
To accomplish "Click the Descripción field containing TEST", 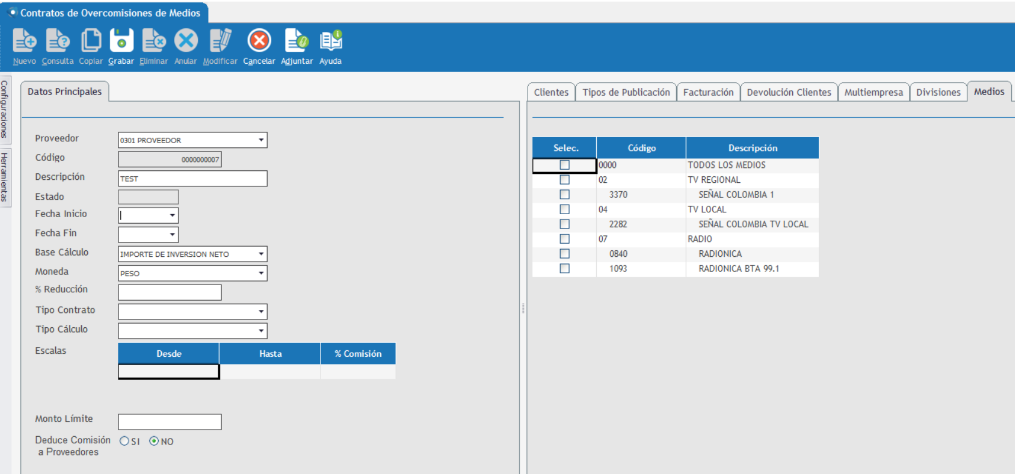I will click(193, 178).
